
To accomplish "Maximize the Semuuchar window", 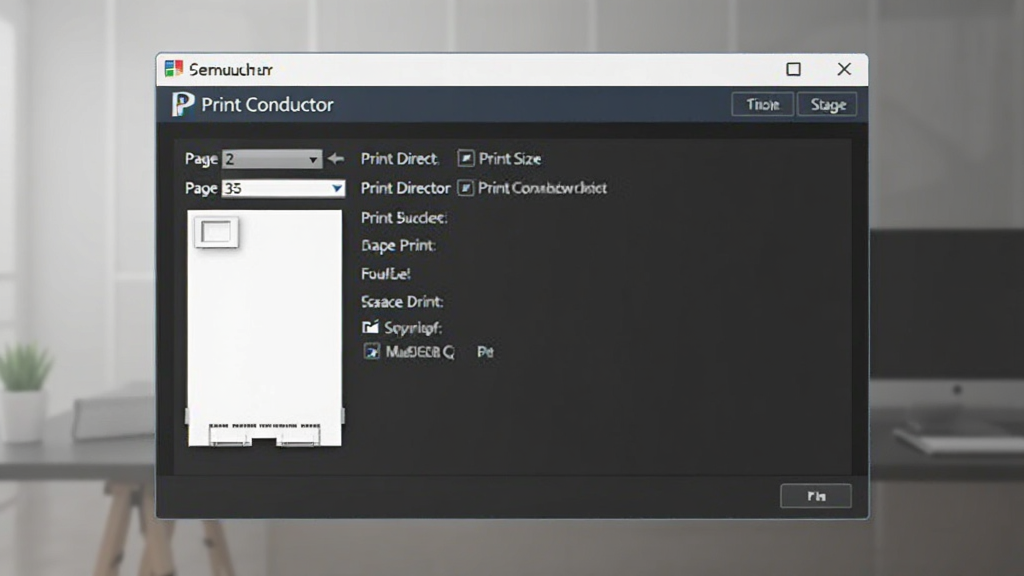I will [793, 69].
